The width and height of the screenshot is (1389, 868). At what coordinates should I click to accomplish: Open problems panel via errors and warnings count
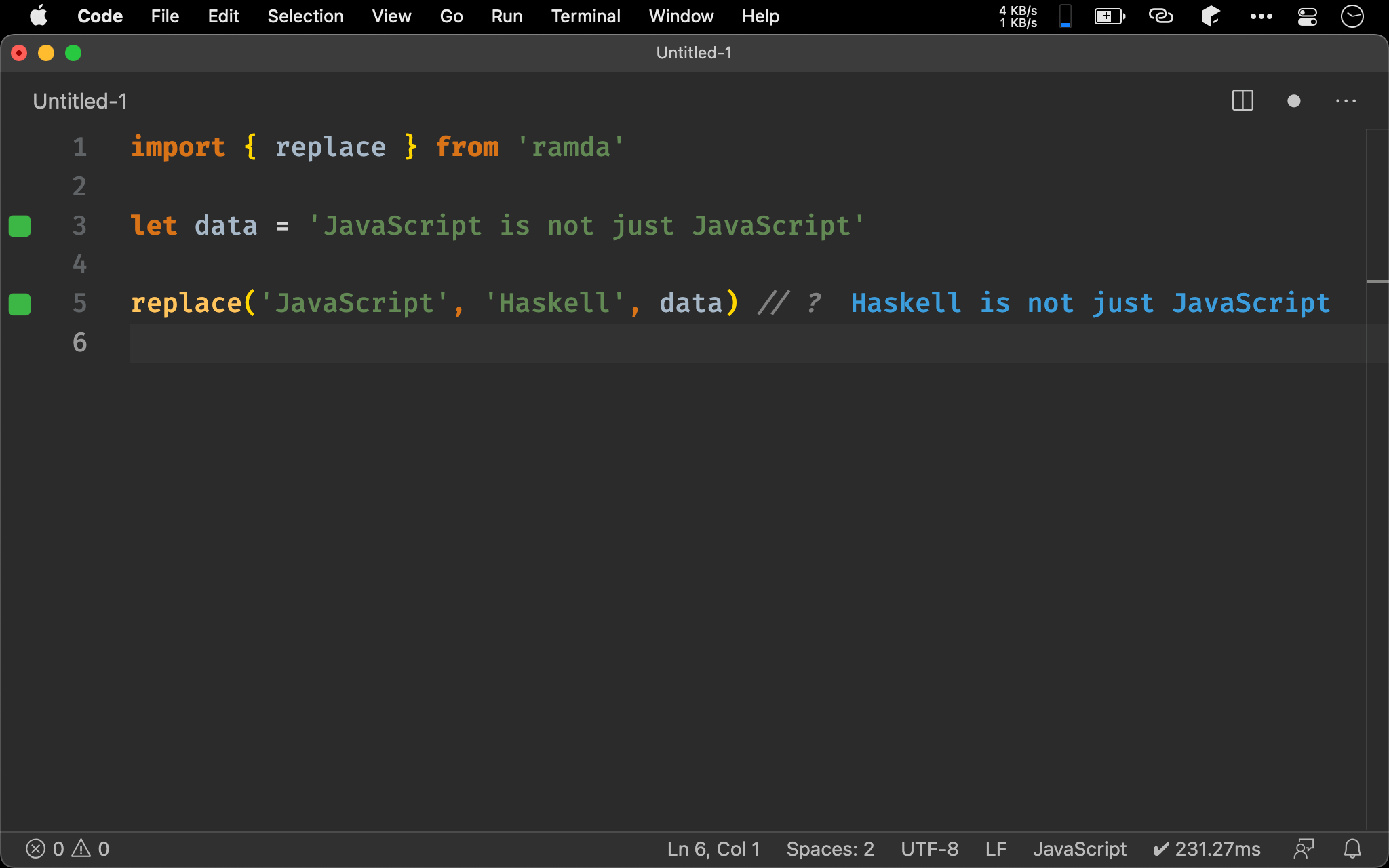point(67,849)
